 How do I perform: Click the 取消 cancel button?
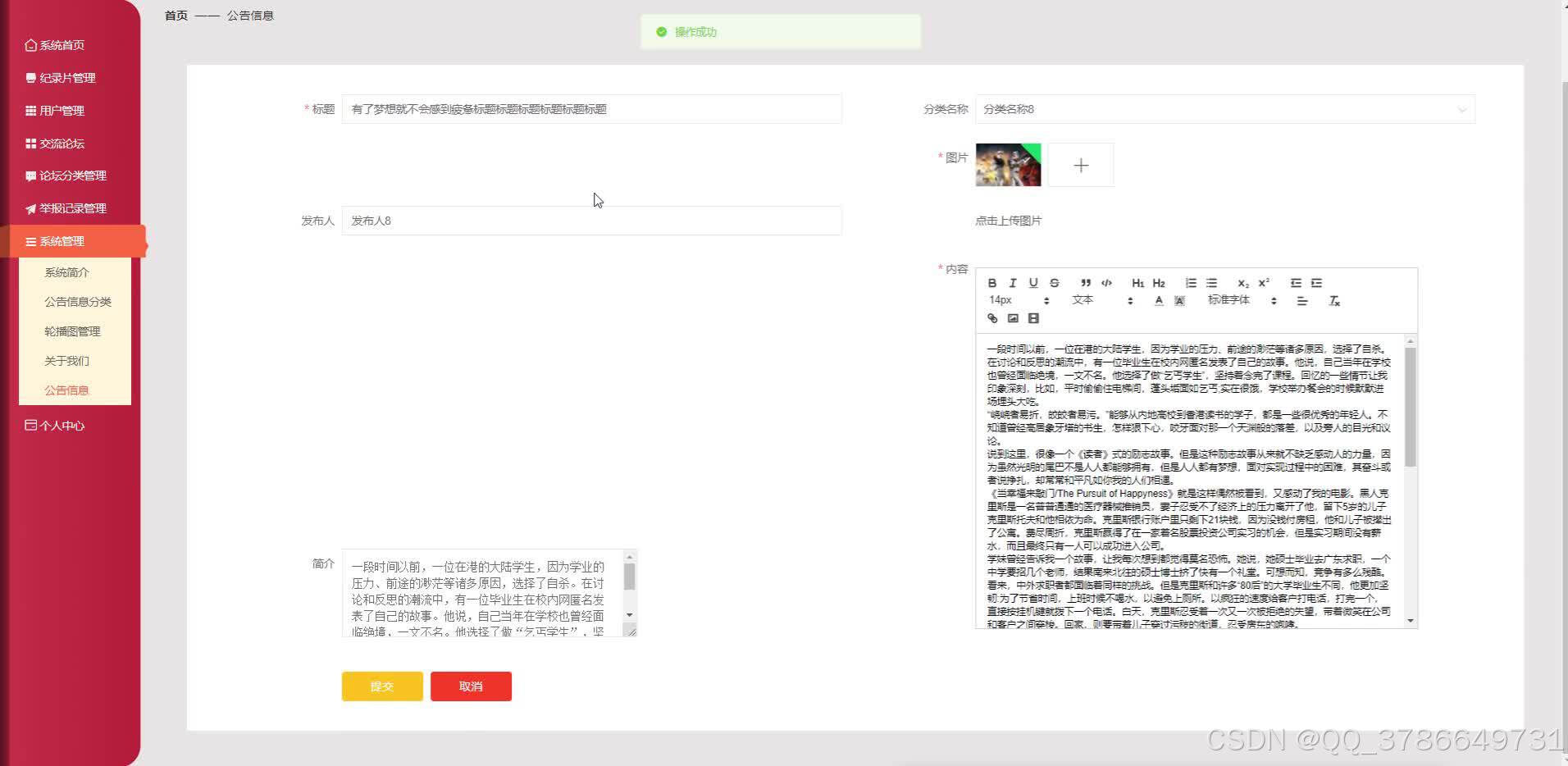[470, 686]
